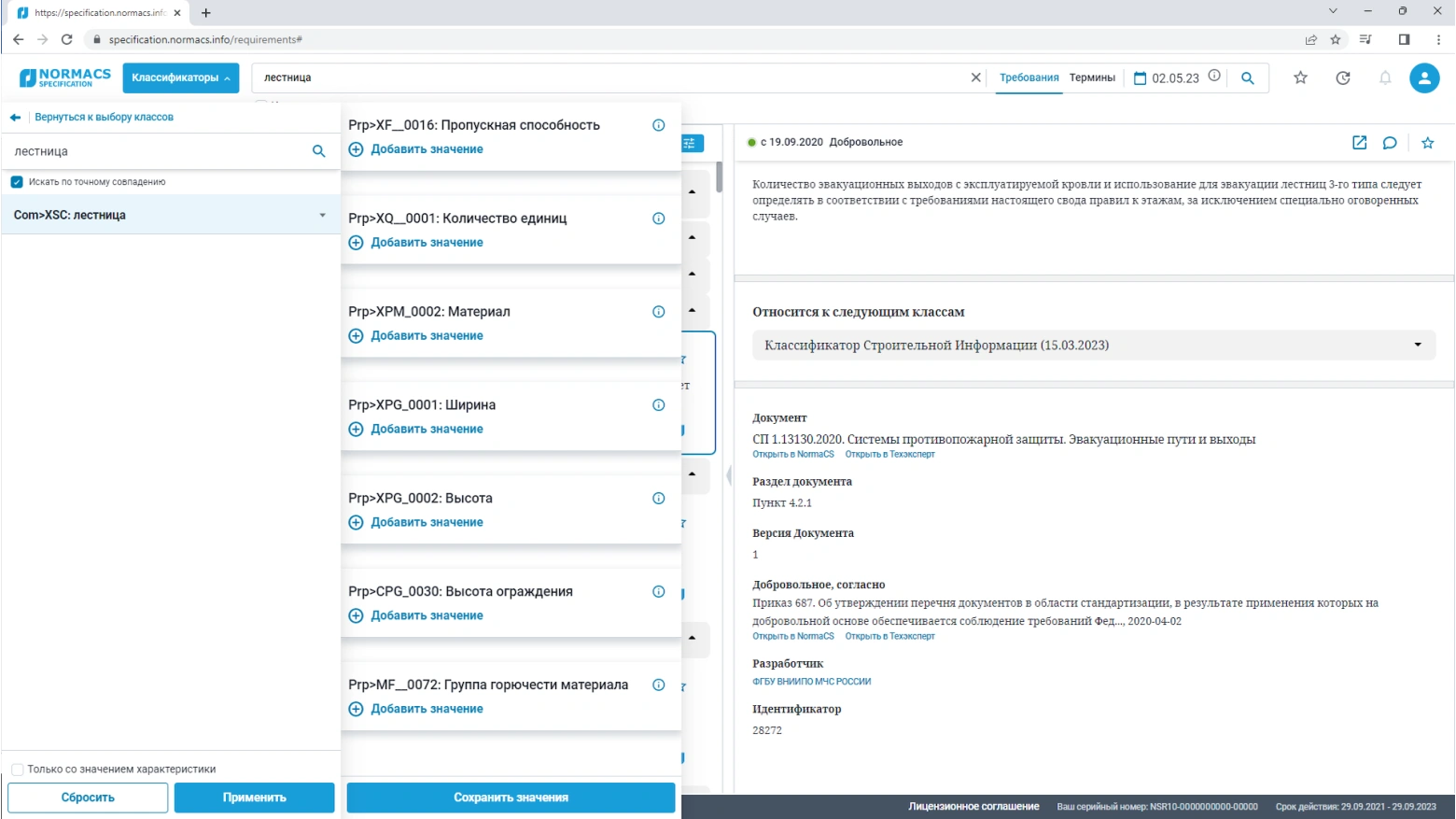
Task: Click the plus icon under Материал property
Action: click(356, 336)
